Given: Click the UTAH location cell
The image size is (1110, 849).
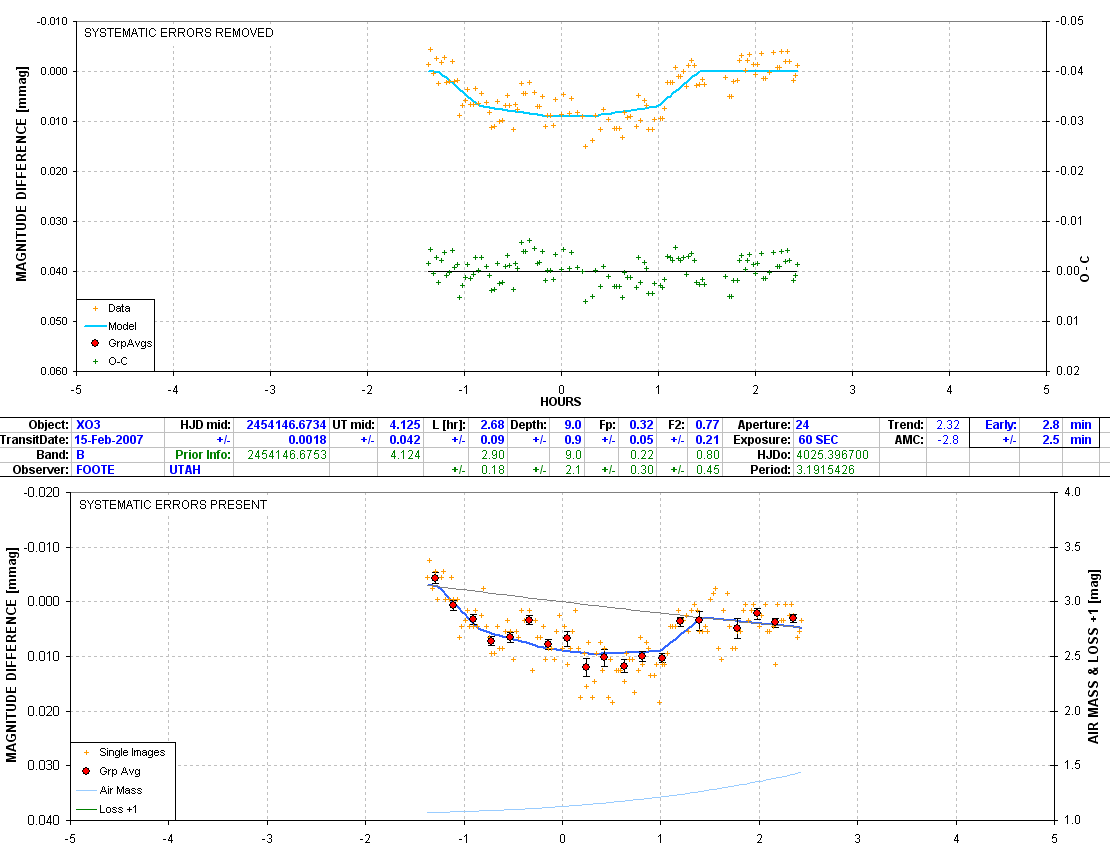Looking at the screenshot, I should coord(185,469).
